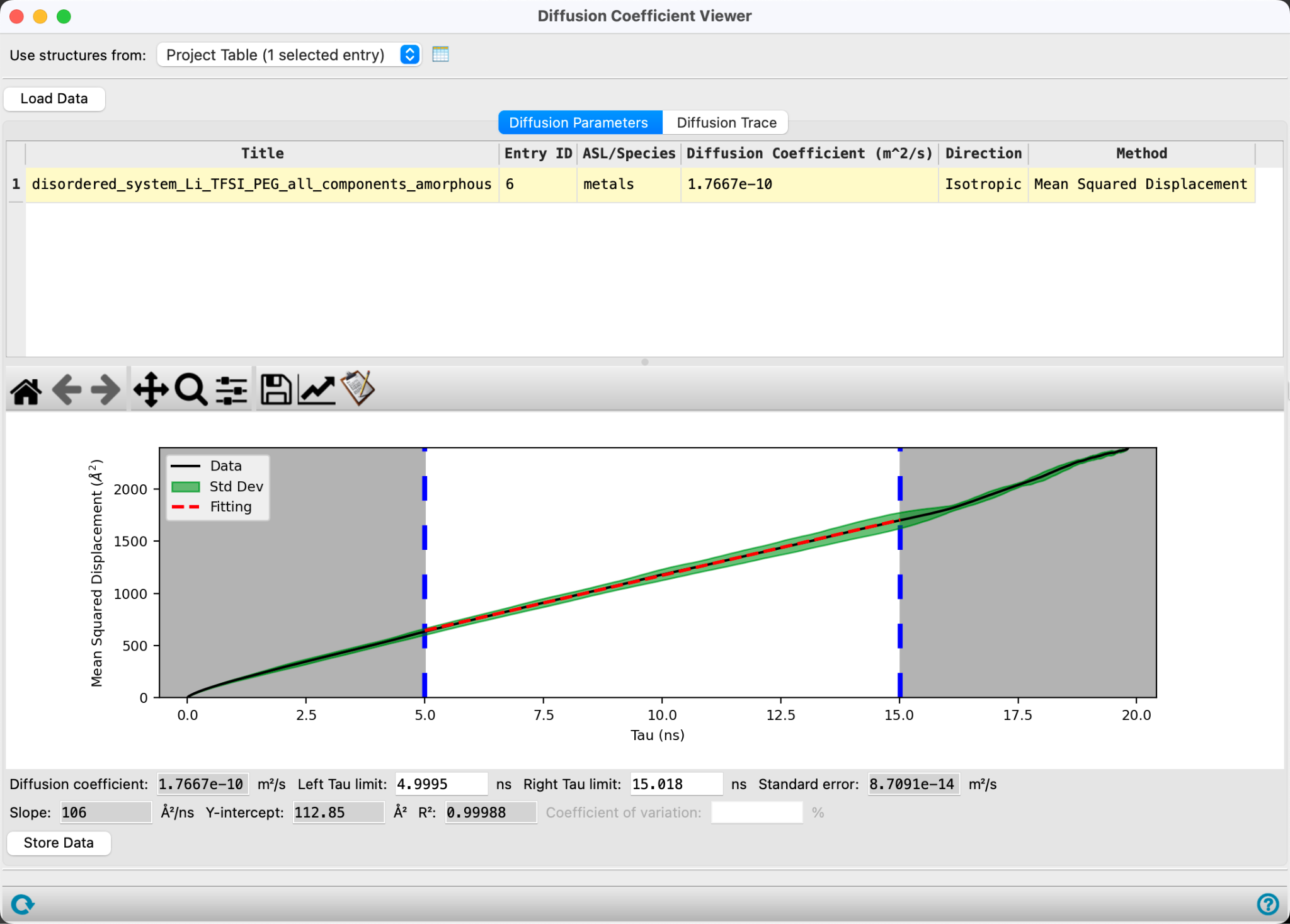Expand the Use structures from dropdown
The image size is (1290, 924).
tap(289, 55)
